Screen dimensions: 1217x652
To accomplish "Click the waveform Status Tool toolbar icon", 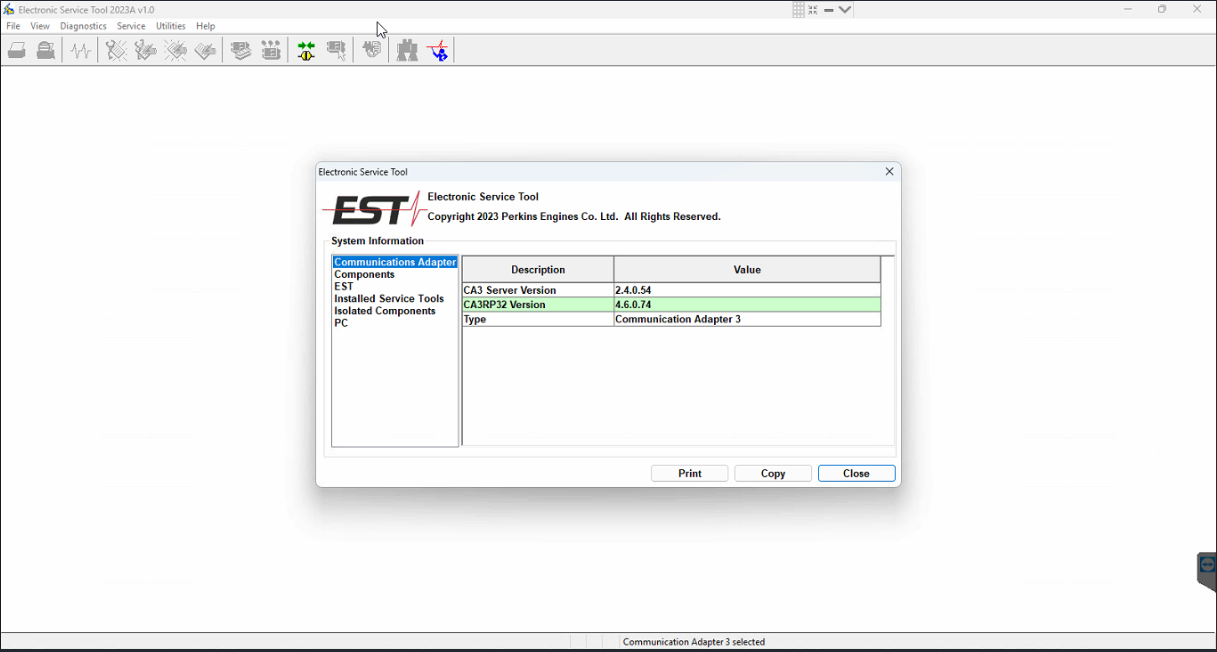I will pos(81,51).
